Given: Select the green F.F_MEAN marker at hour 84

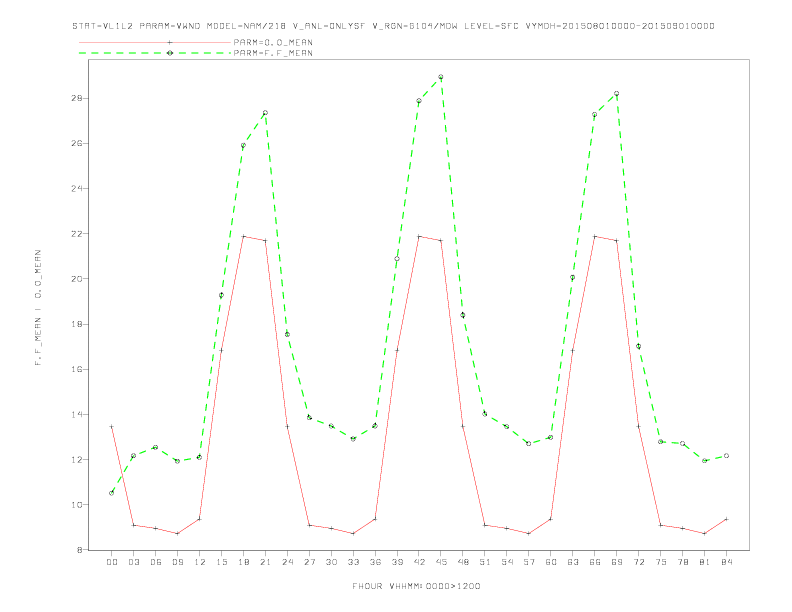Looking at the screenshot, I should click(x=726, y=456).
